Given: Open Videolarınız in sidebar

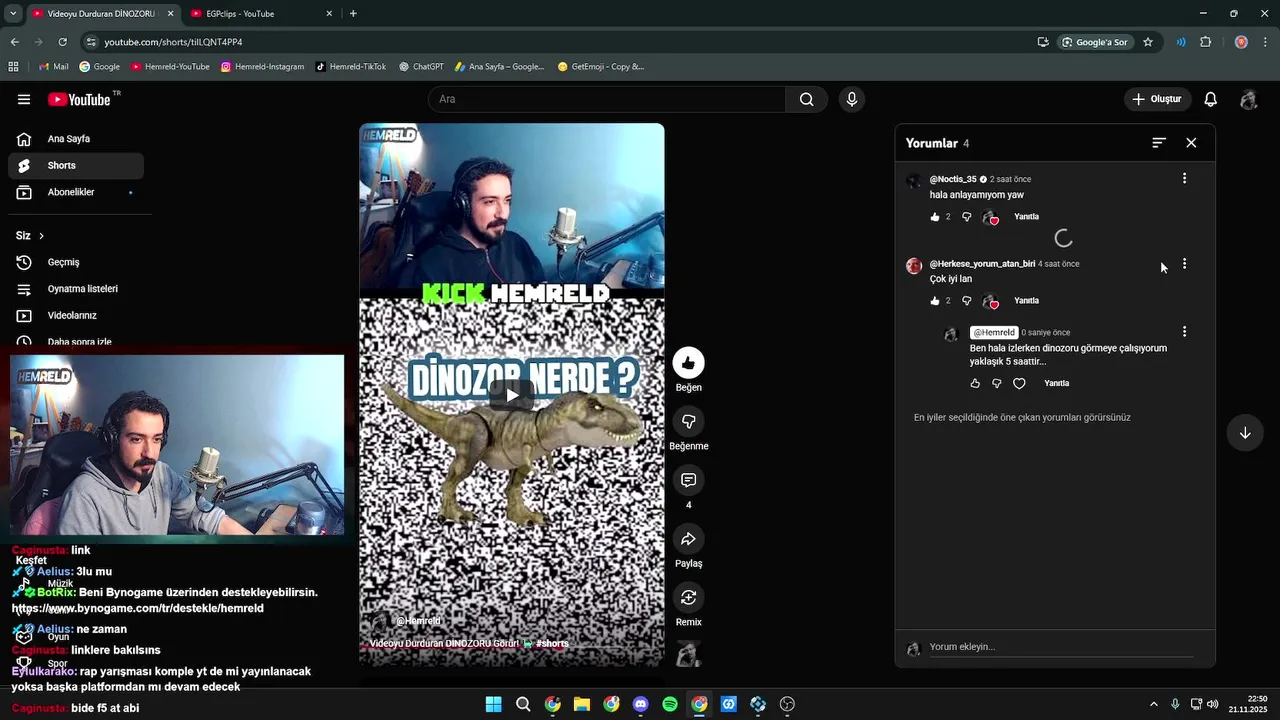Looking at the screenshot, I should click(76, 316).
